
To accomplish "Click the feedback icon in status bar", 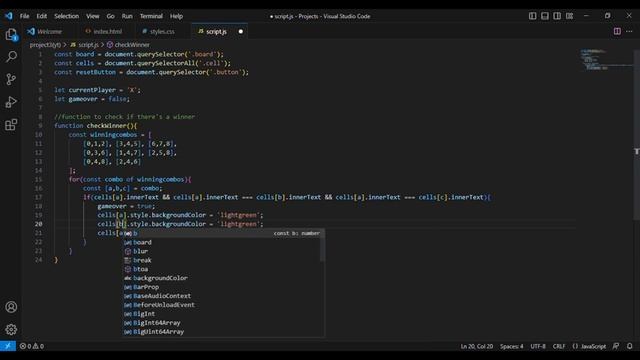I will pos(616,346).
